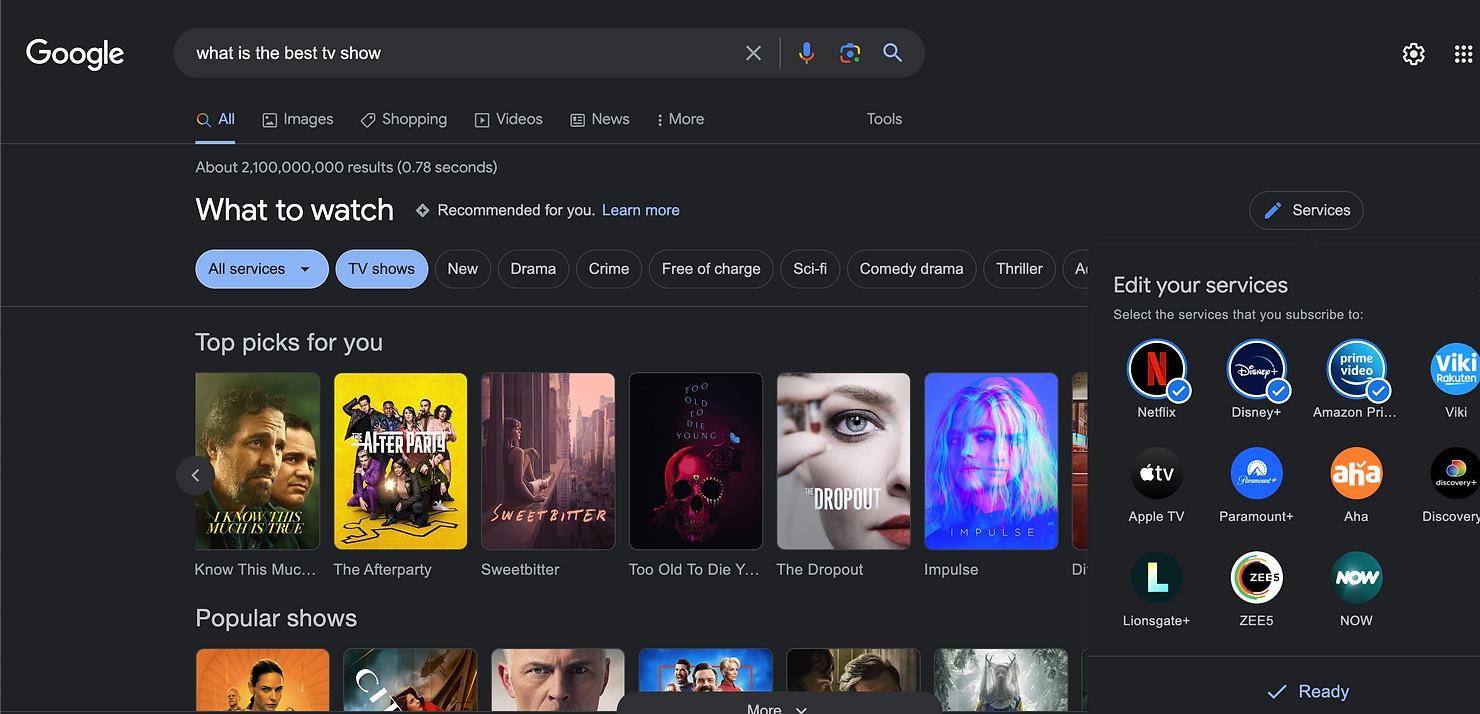Select the TV shows filter chip

tap(382, 269)
